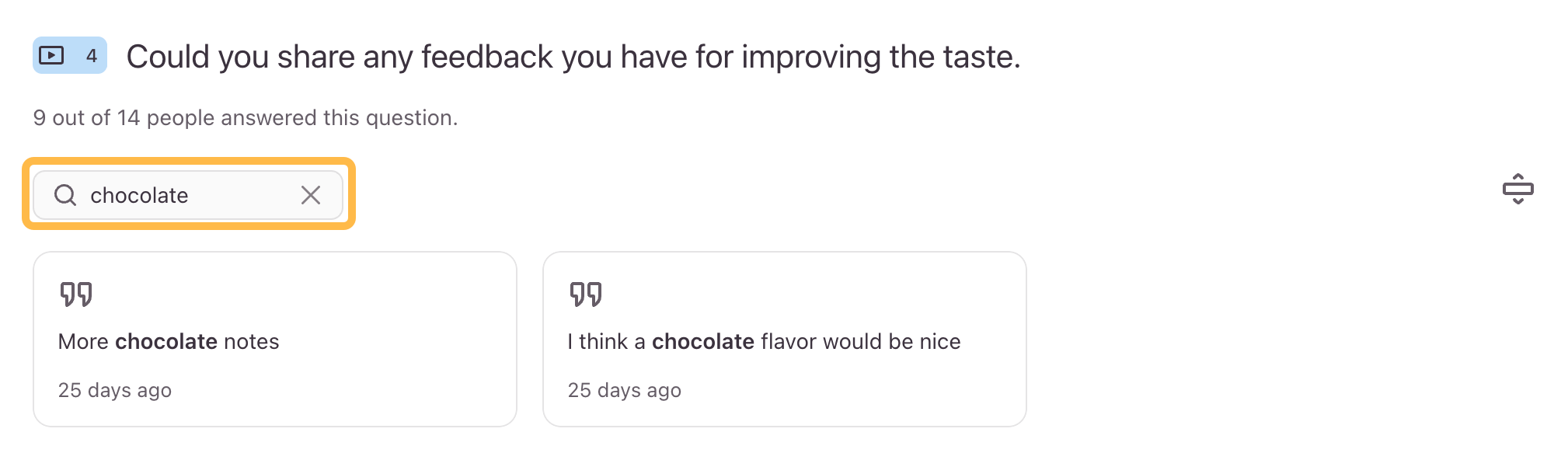Click the magnifying glass search icon
Image resolution: width=1568 pixels, height=460 pixels.
click(65, 195)
